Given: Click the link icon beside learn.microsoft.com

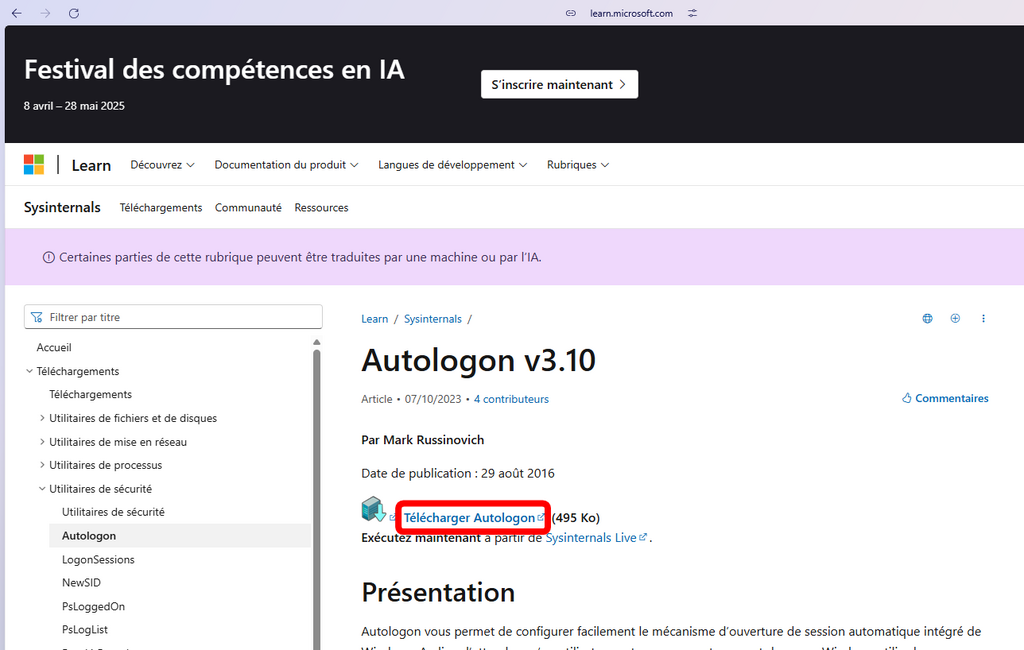Looking at the screenshot, I should point(571,13).
